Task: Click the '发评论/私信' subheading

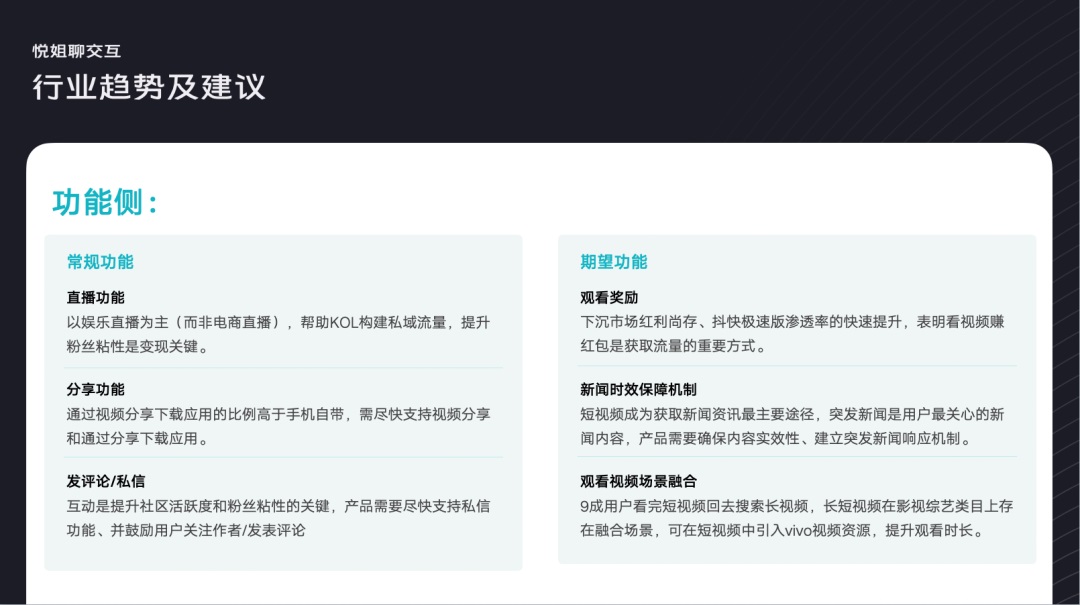Action: [x=106, y=481]
